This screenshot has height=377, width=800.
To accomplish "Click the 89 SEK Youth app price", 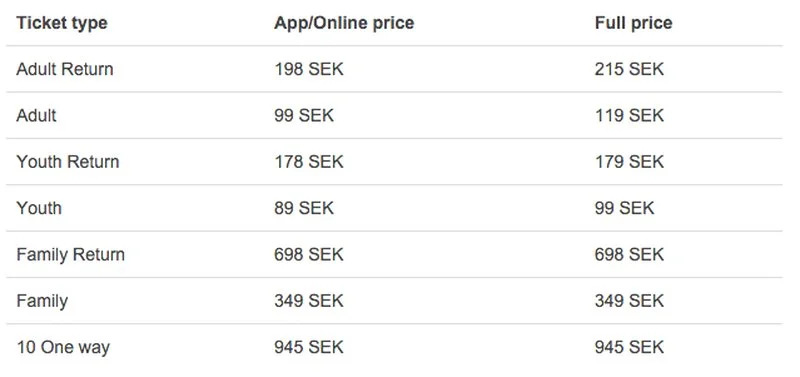I will (304, 208).
